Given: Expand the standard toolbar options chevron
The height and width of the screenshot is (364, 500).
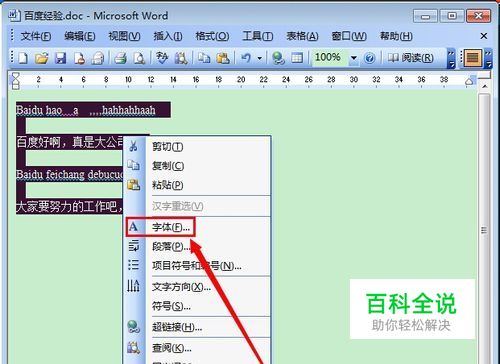Looking at the screenshot, I should tap(451, 59).
